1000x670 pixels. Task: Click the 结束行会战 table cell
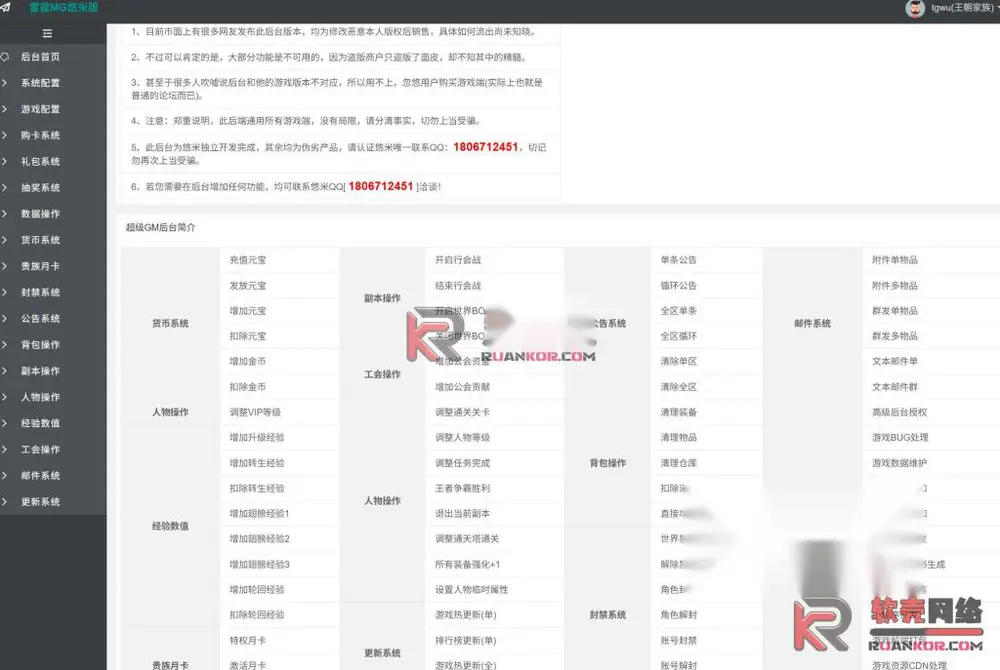[494, 286]
